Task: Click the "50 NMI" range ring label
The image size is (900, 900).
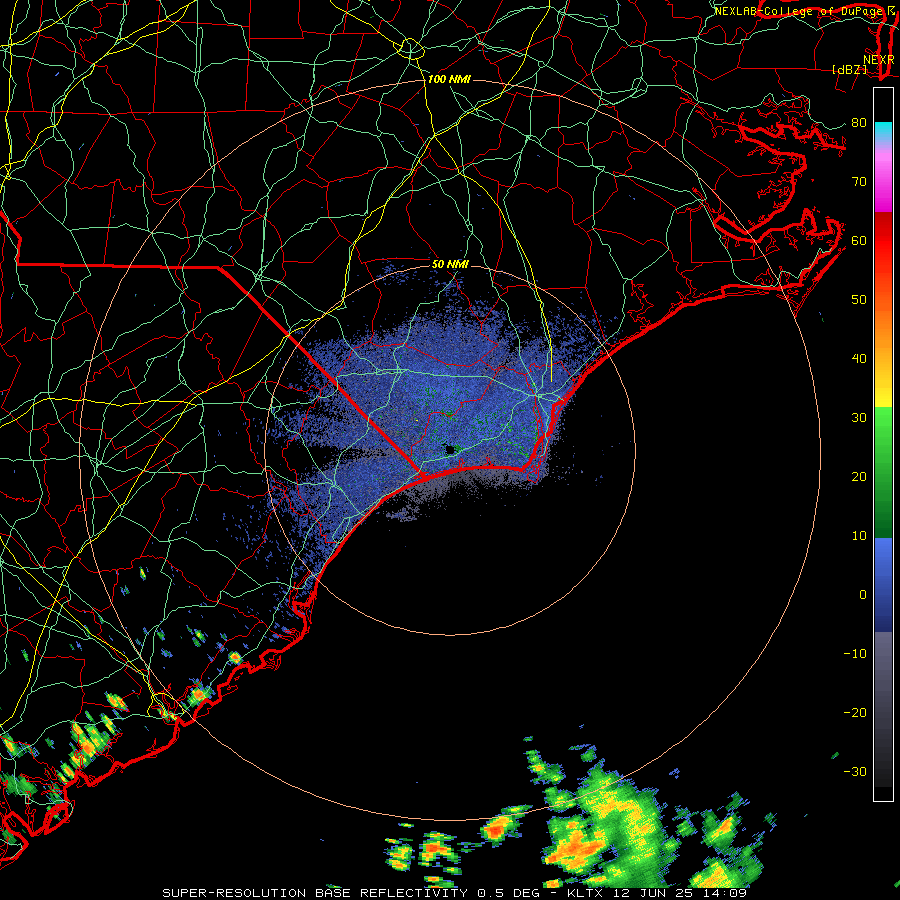Action: click(450, 265)
